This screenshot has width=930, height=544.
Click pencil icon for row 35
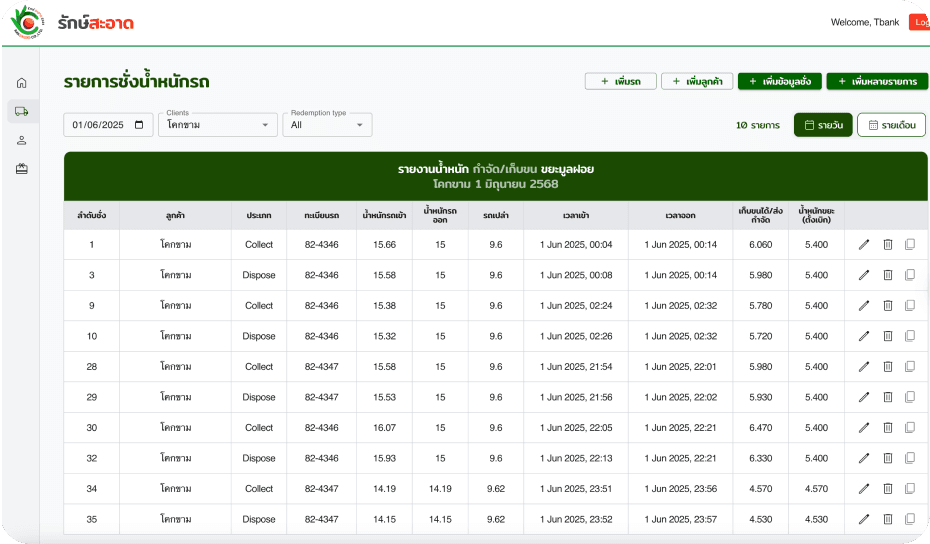click(x=864, y=519)
